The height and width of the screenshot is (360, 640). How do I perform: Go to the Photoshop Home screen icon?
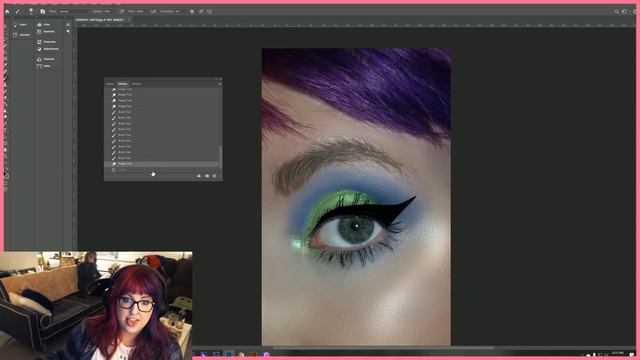pyautogui.click(x=7, y=11)
